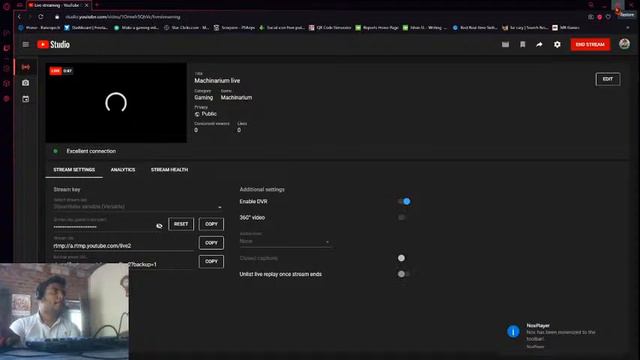The image size is (640, 360).
Task: Click the Opera logo menu icon
Action: click(x=6, y=6)
